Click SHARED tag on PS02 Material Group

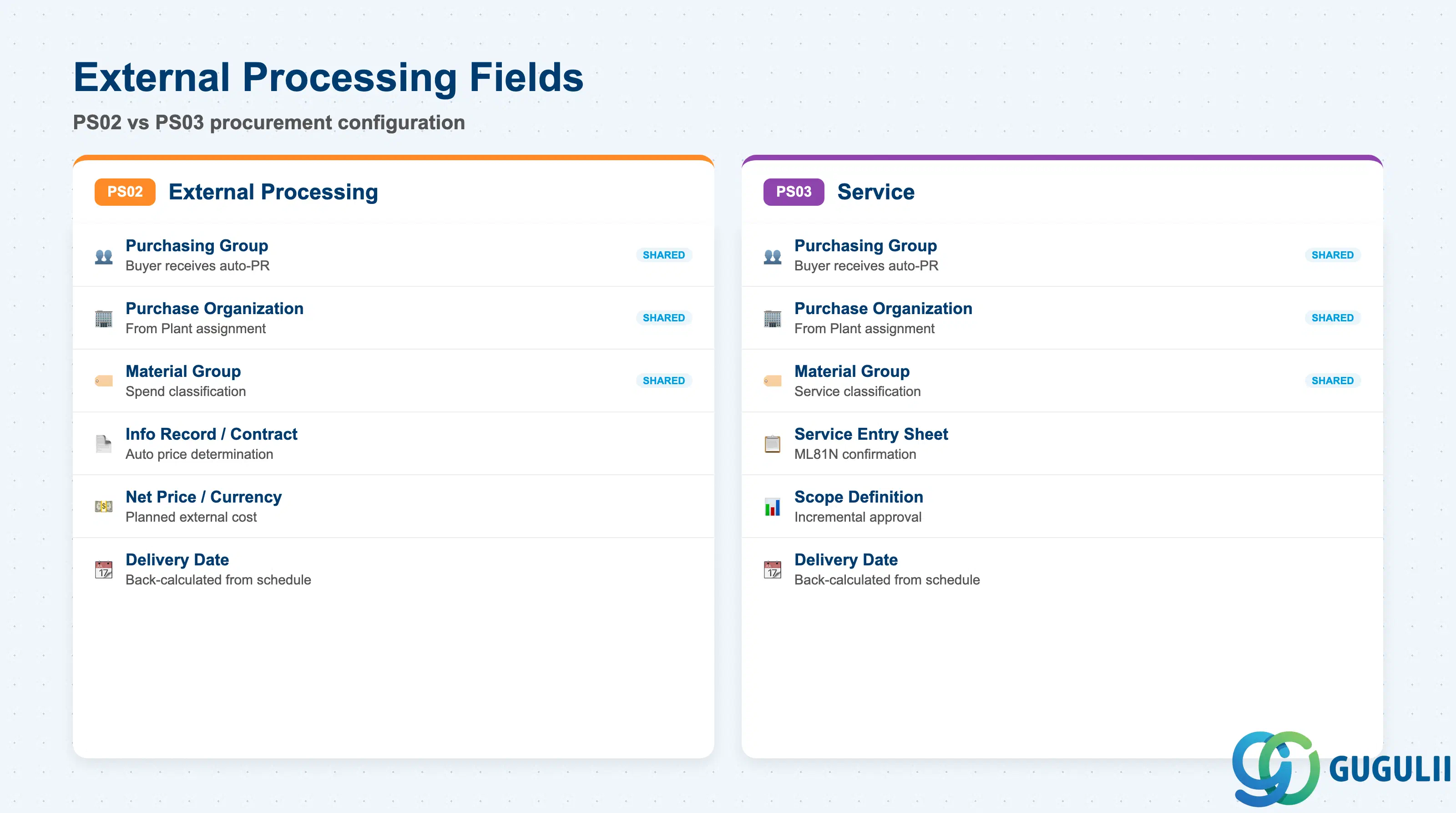point(663,381)
